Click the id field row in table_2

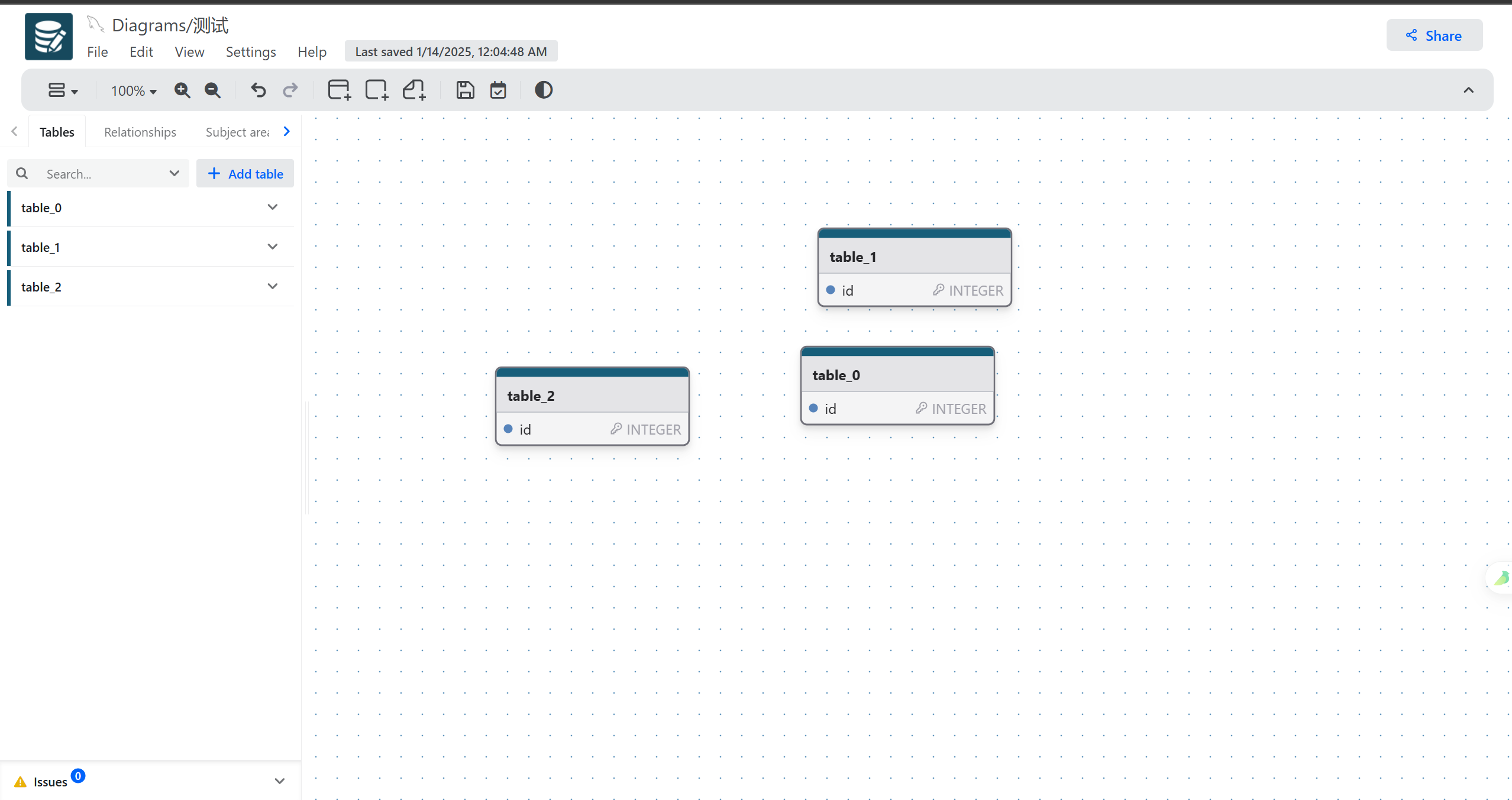coord(592,429)
